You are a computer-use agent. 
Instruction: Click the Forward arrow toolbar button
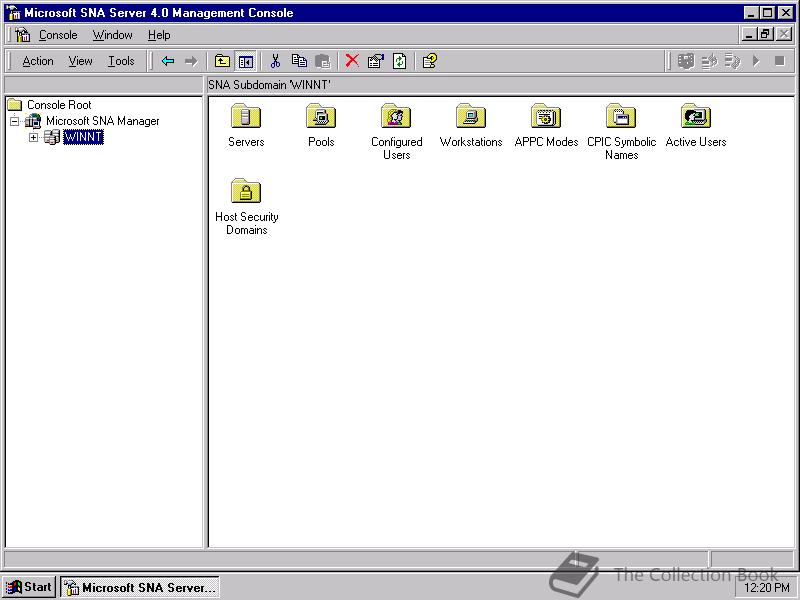click(x=191, y=62)
